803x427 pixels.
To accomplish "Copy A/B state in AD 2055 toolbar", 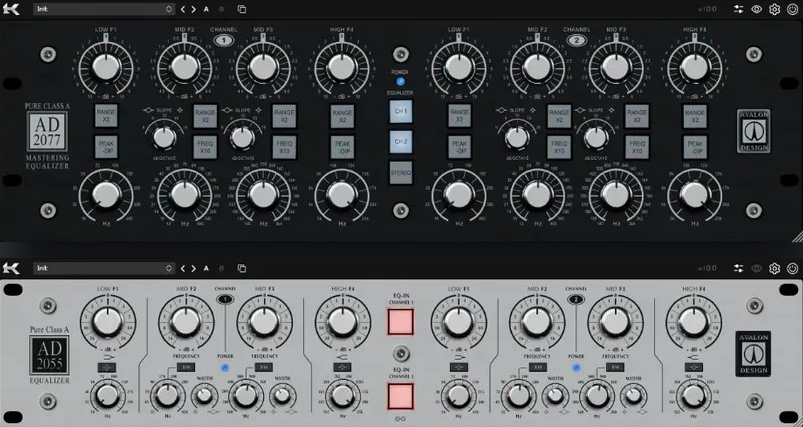I will point(242,268).
